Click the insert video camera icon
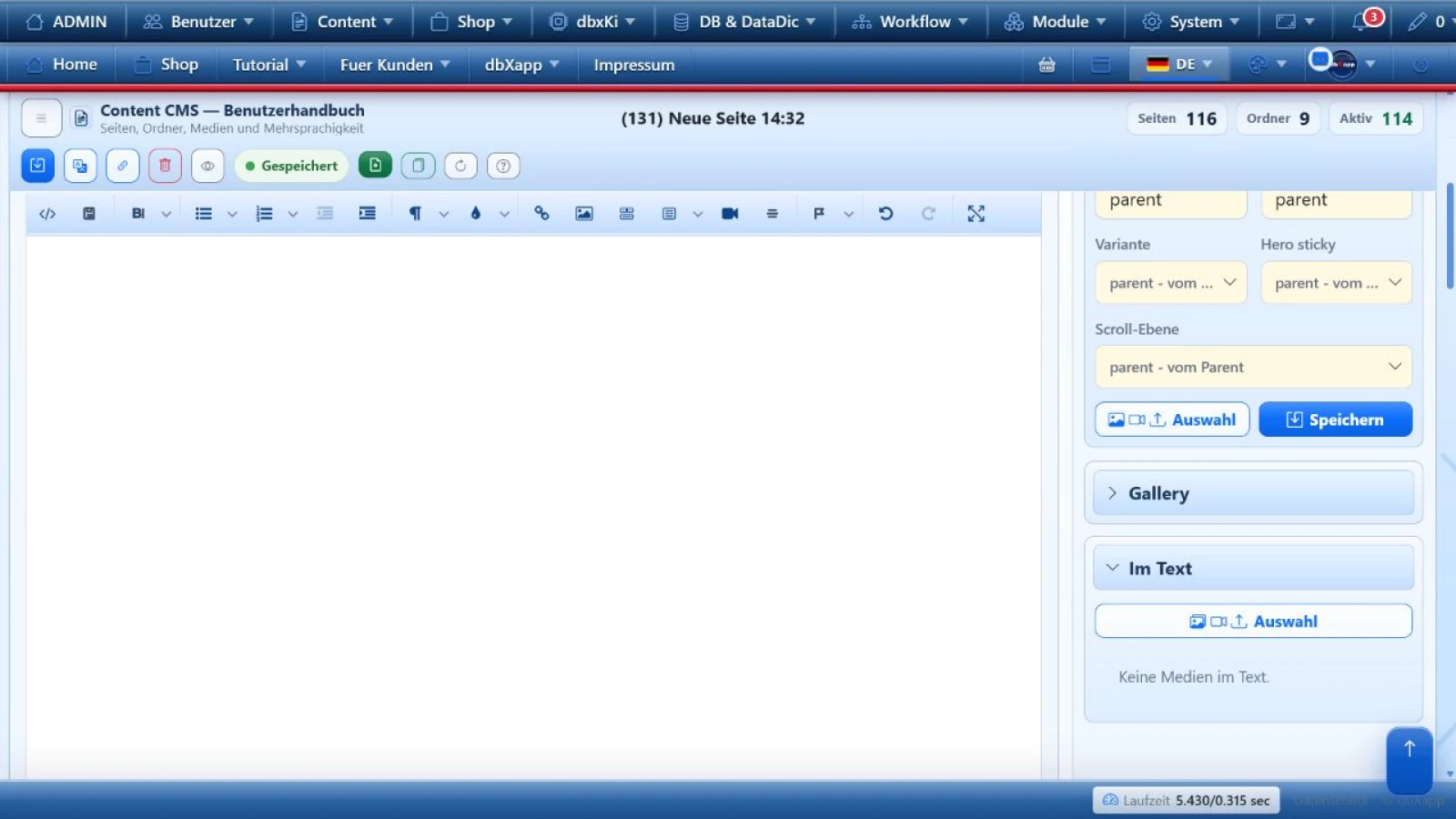1456x819 pixels. [730, 214]
